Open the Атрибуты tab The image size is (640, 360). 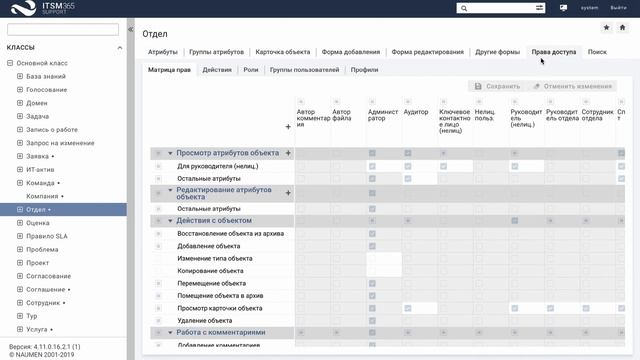coord(163,52)
